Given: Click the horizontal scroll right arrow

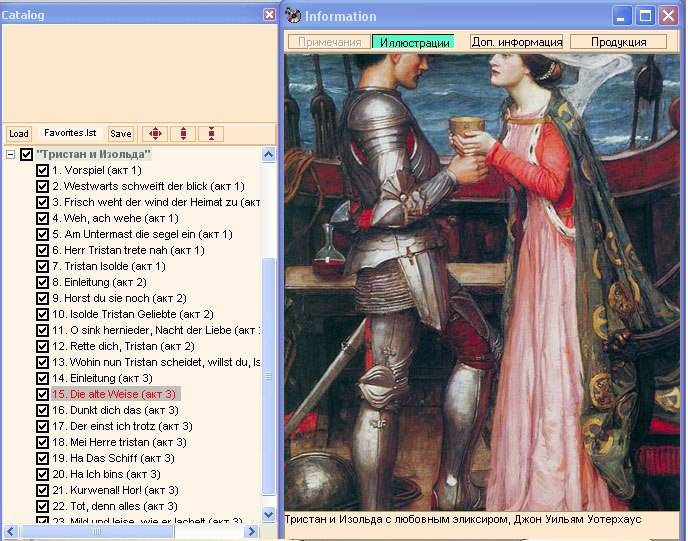Looking at the screenshot, I should (251, 532).
